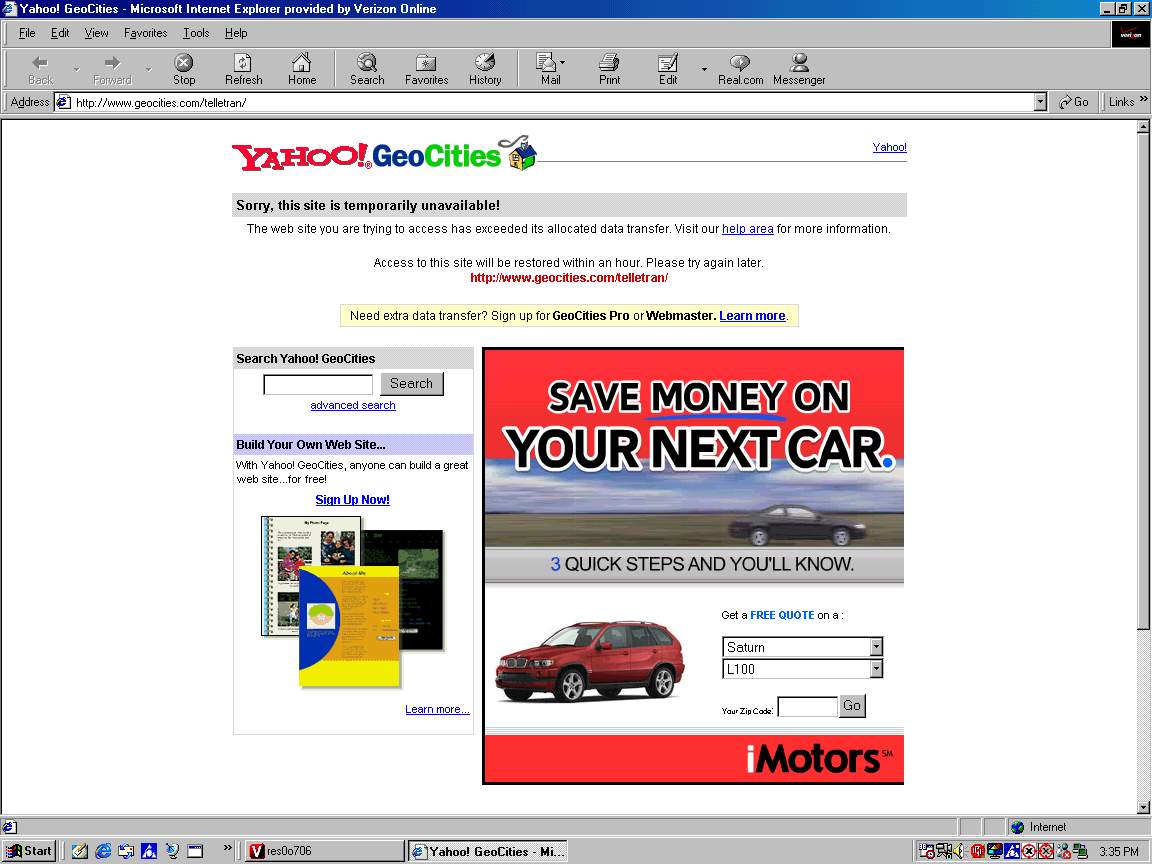1152x864 pixels.
Task: Refresh the page using the Refresh icon
Action: [x=243, y=69]
